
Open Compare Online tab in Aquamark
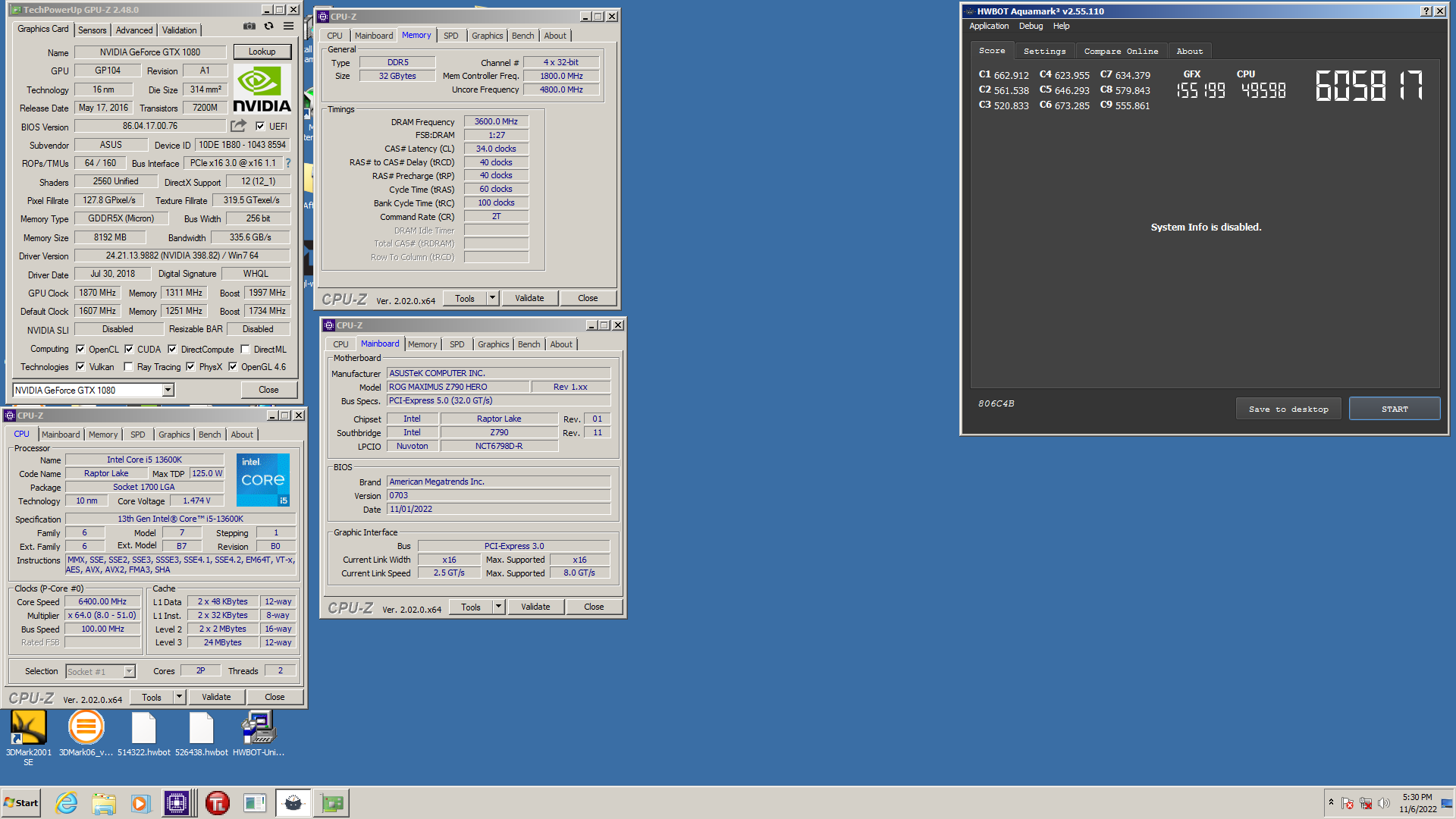click(x=1121, y=51)
